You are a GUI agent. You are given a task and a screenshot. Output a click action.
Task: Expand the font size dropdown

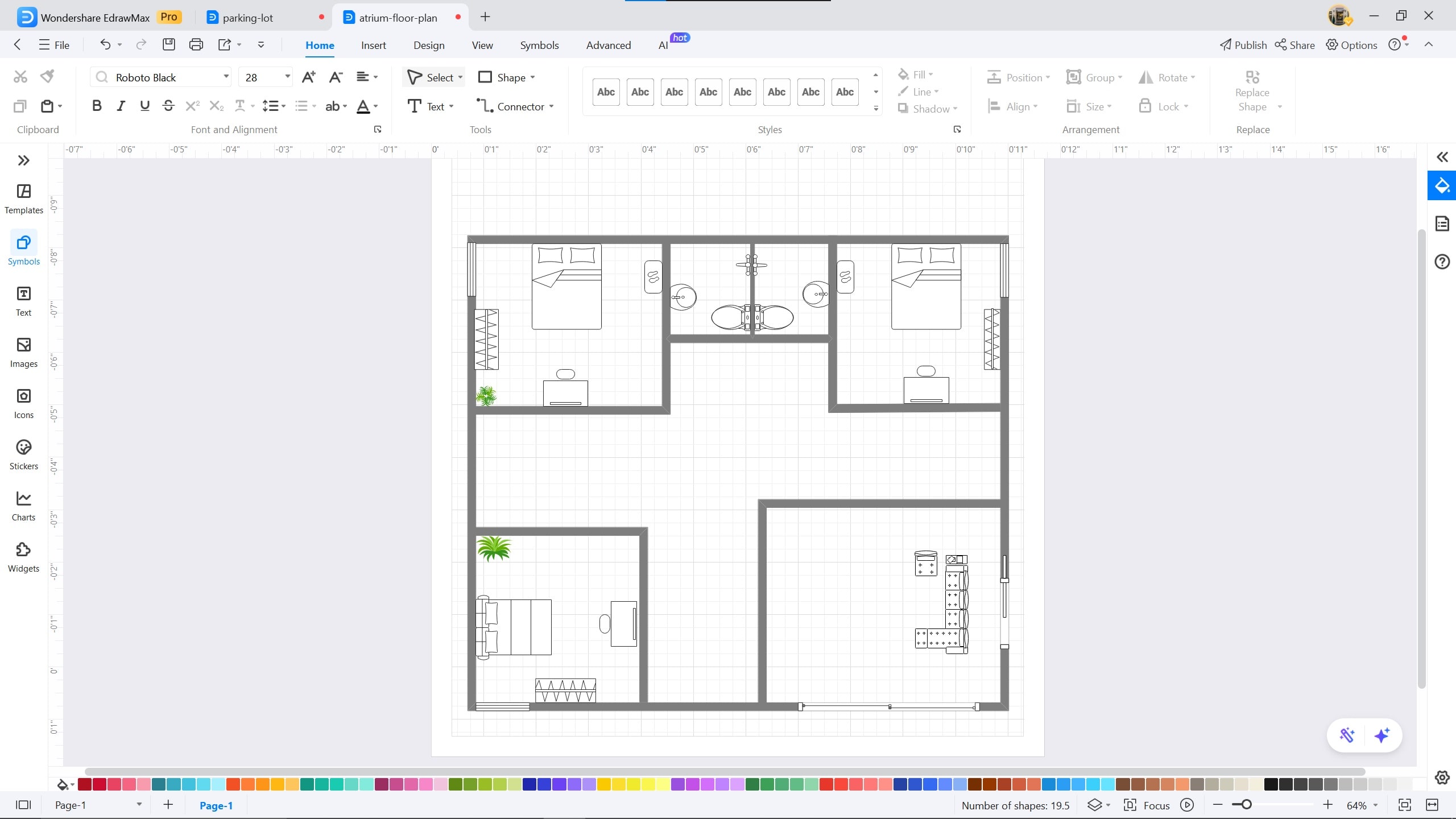(x=287, y=77)
